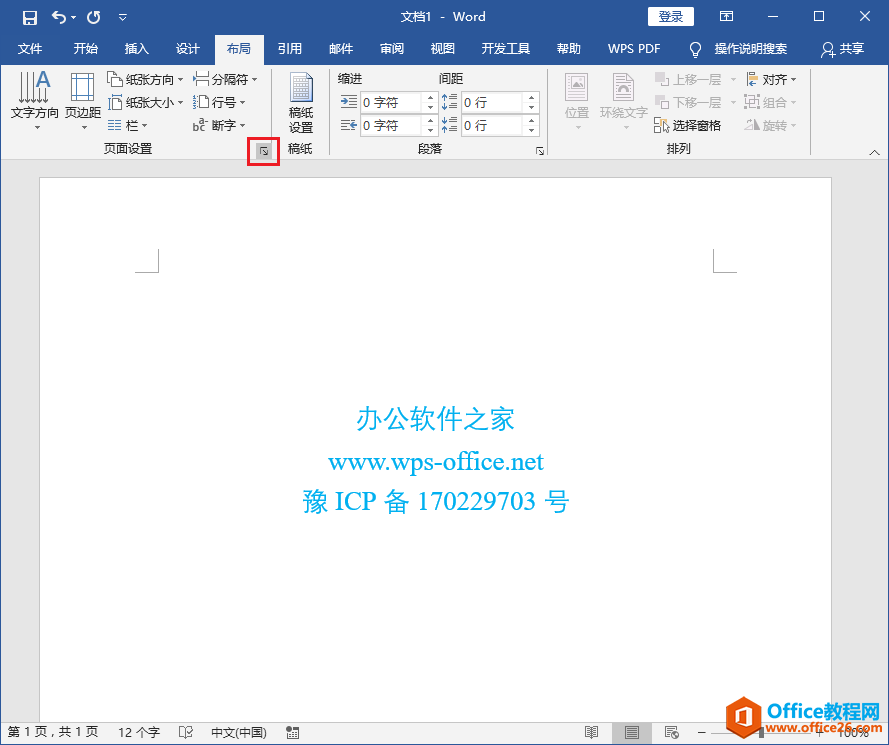Viewport: 889px width, 745px height.
Task: Redo the last action
Action: point(94,17)
